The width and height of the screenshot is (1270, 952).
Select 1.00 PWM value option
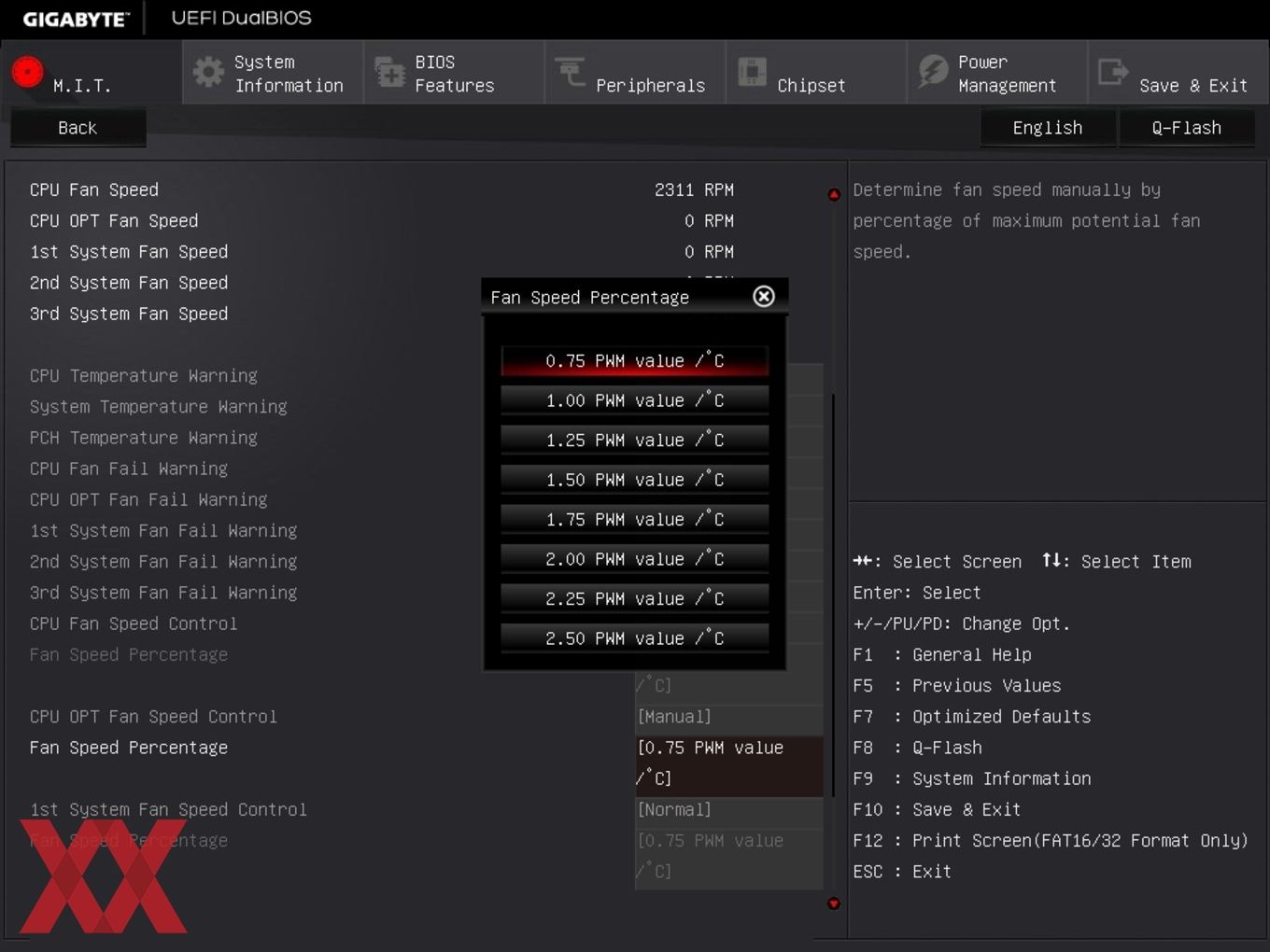point(635,400)
